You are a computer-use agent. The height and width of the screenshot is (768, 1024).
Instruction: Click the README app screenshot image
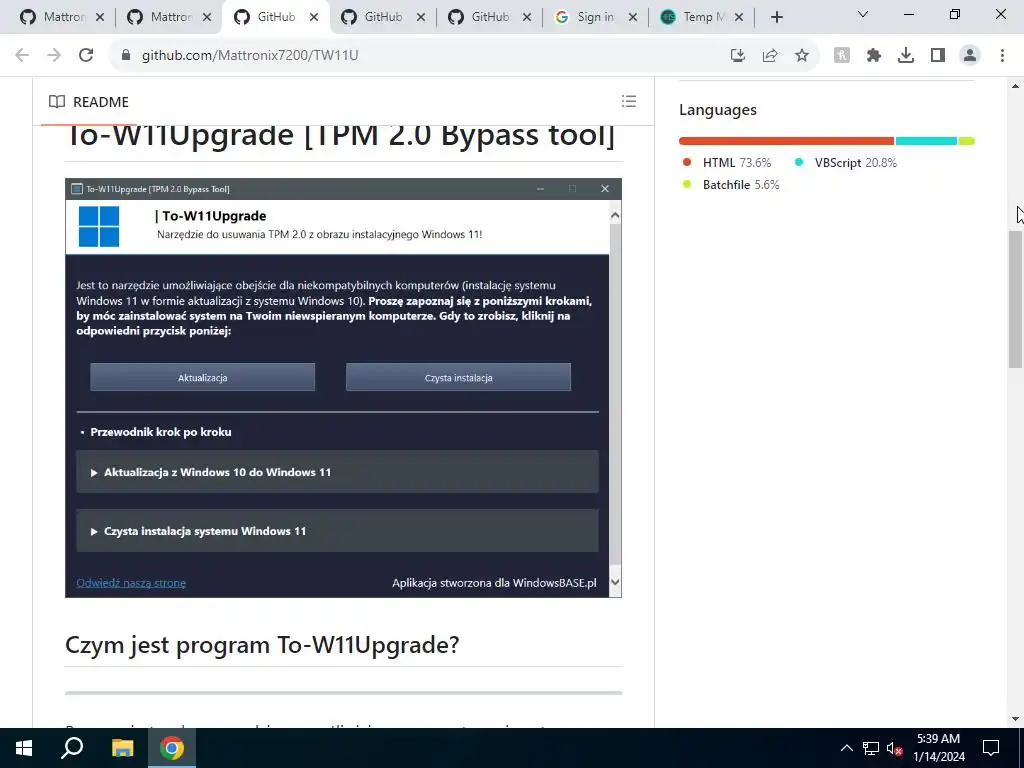click(x=344, y=388)
